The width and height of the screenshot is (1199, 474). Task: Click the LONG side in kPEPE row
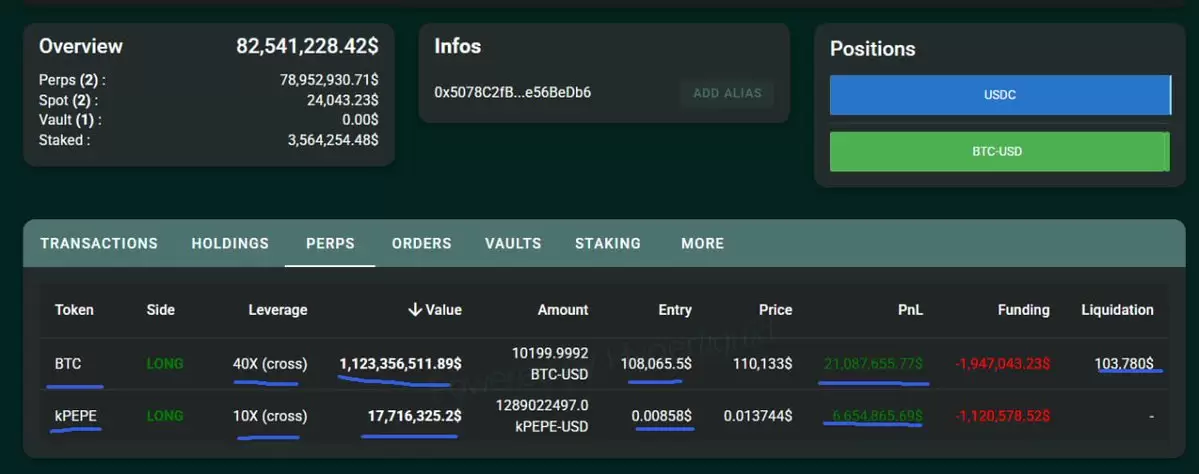coord(165,417)
